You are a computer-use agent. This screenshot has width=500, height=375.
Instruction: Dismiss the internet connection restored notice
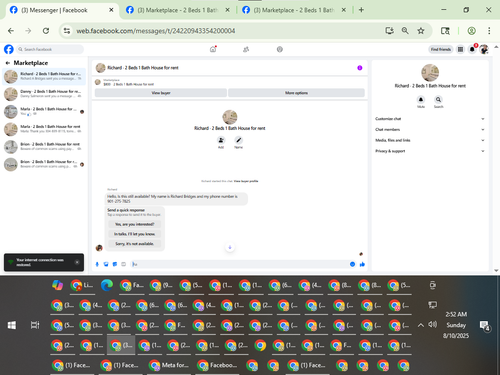click(77, 262)
